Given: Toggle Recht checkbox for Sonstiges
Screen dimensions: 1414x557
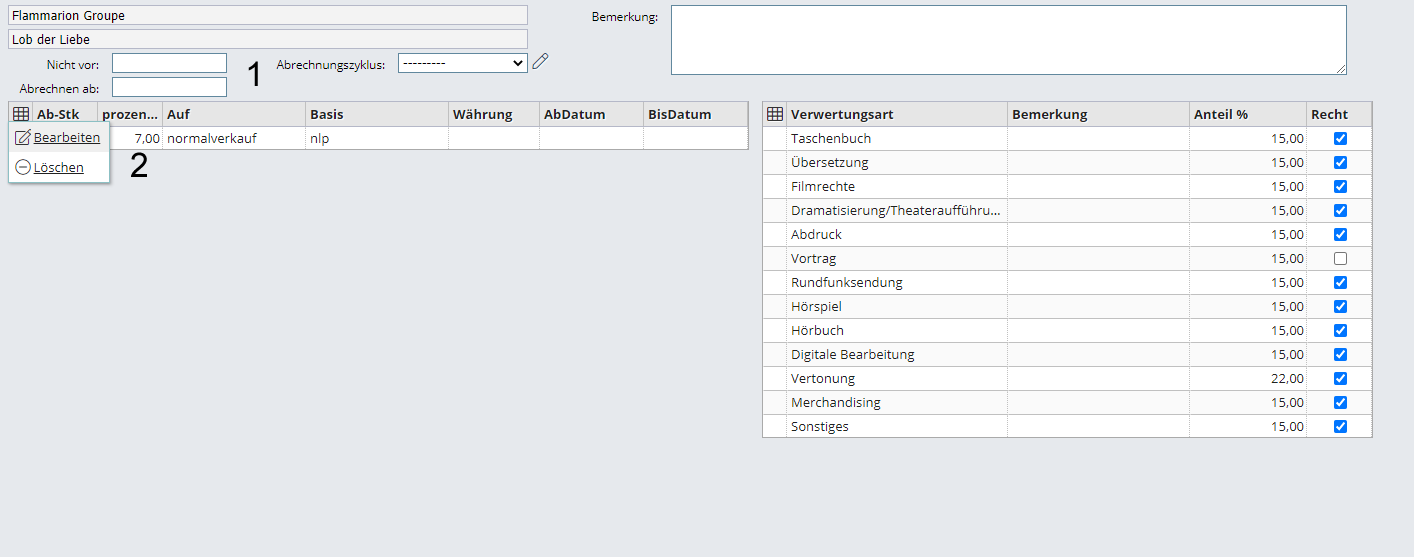Looking at the screenshot, I should (1340, 426).
